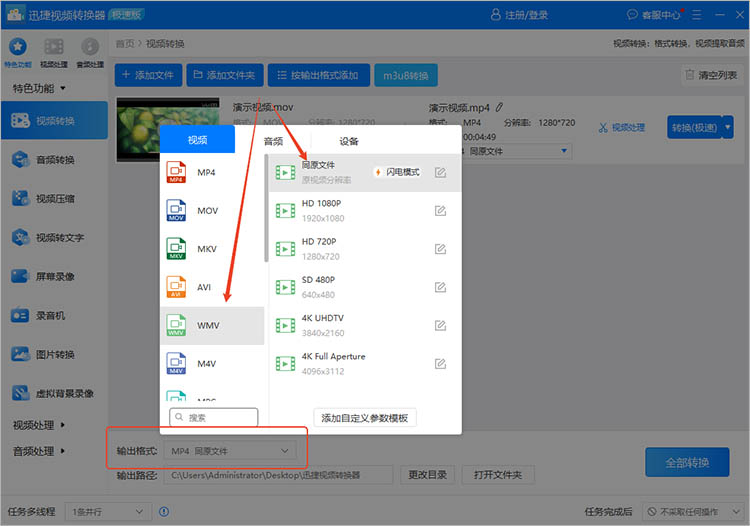Image resolution: width=750 pixels, height=526 pixels.
Task: Click the 转换(极速) button
Action: coord(695,127)
